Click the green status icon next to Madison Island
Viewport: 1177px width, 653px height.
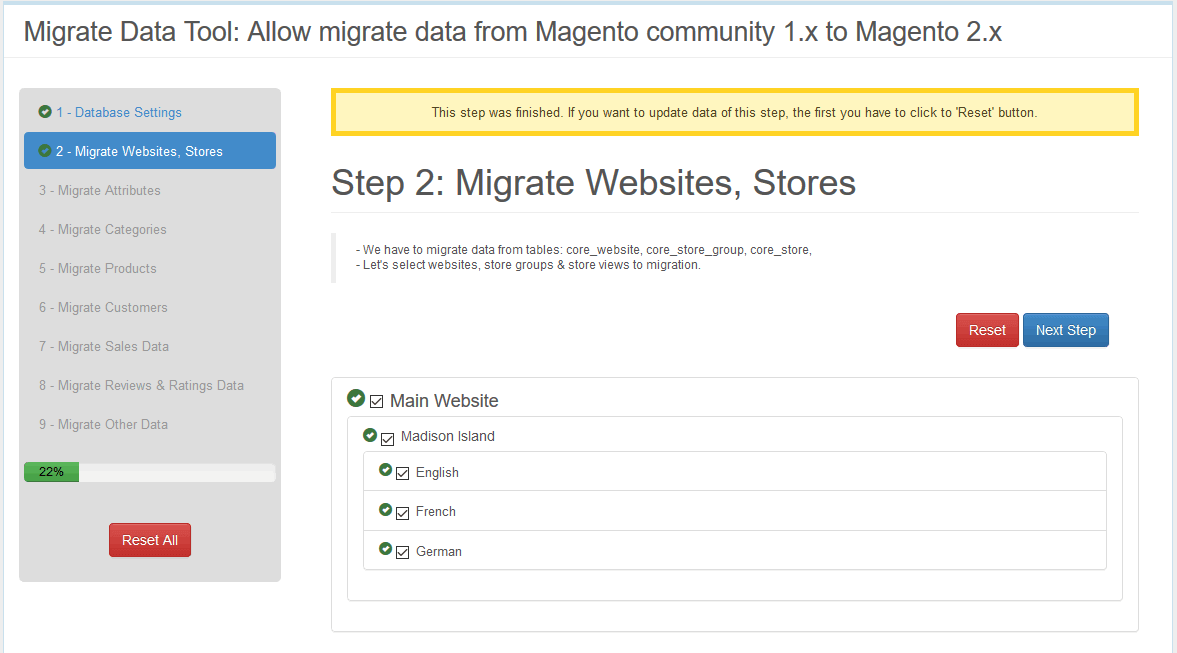click(x=370, y=436)
